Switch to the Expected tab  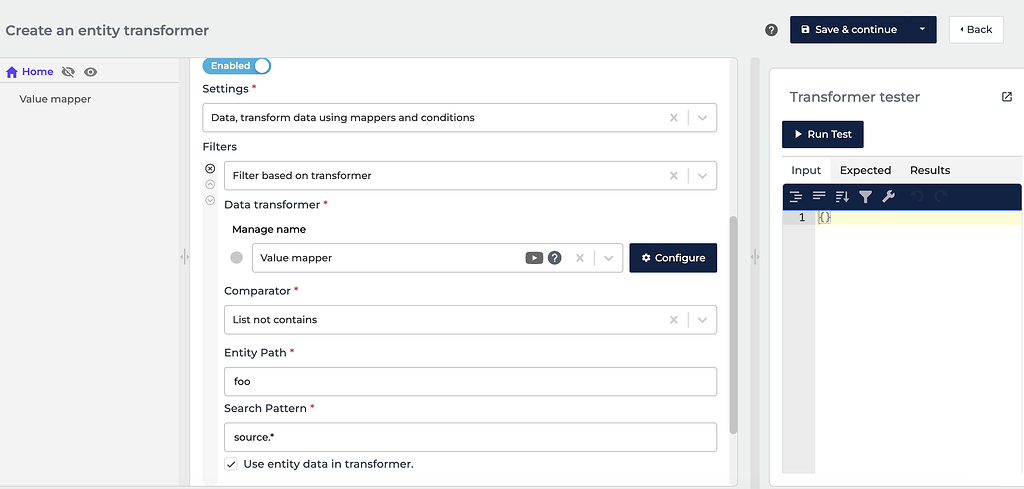(x=865, y=170)
